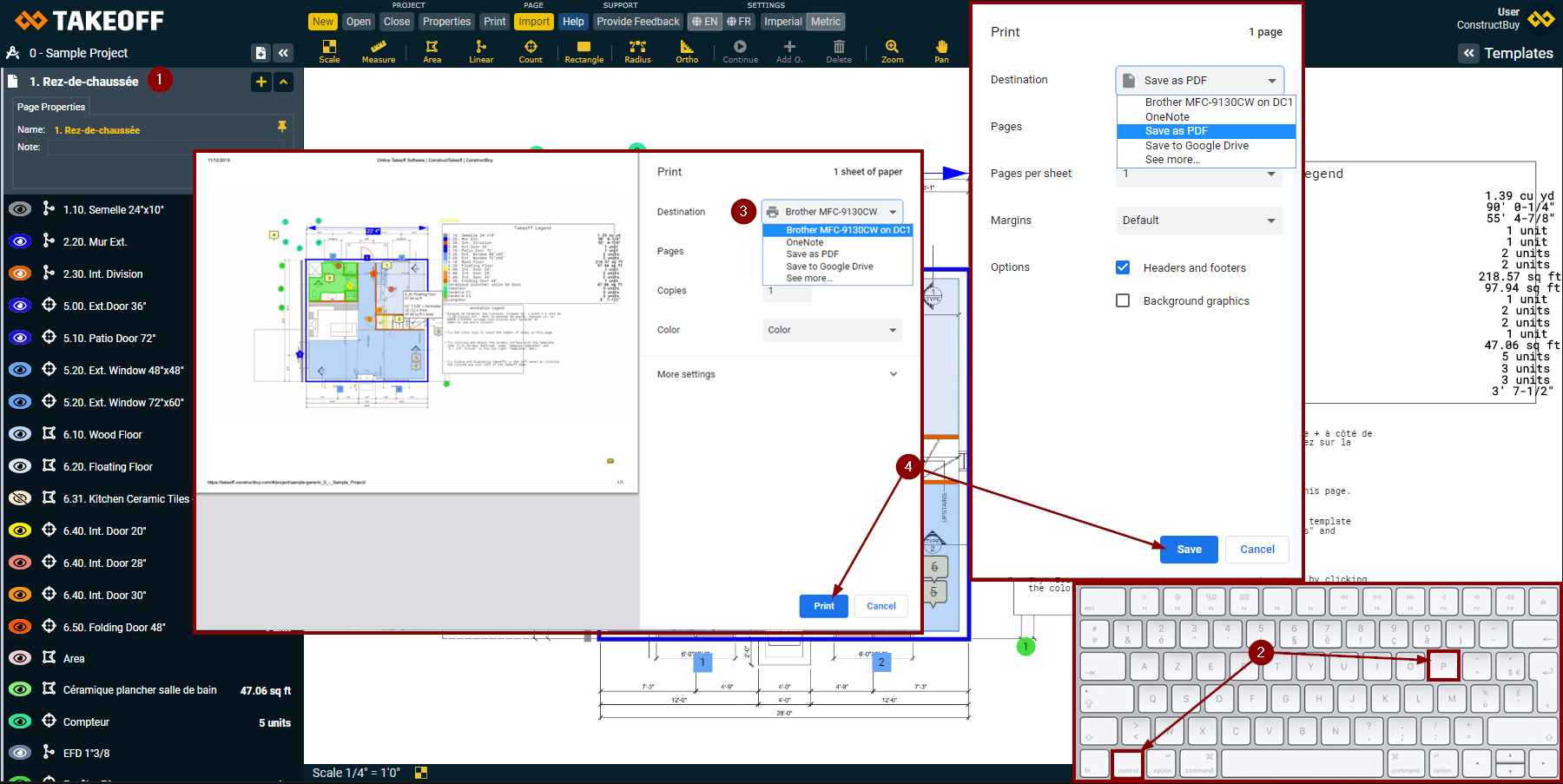Select the Scale tool icon
The image size is (1563, 784).
click(x=329, y=50)
